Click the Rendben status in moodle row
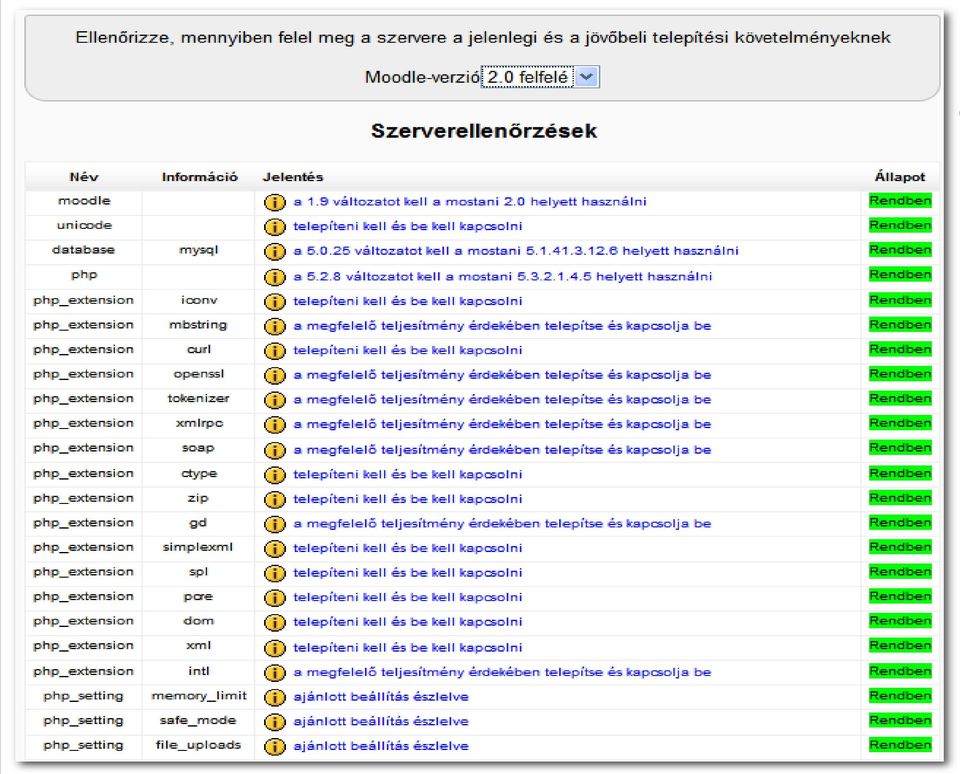The width and height of the screenshot is (960, 774). pos(900,201)
